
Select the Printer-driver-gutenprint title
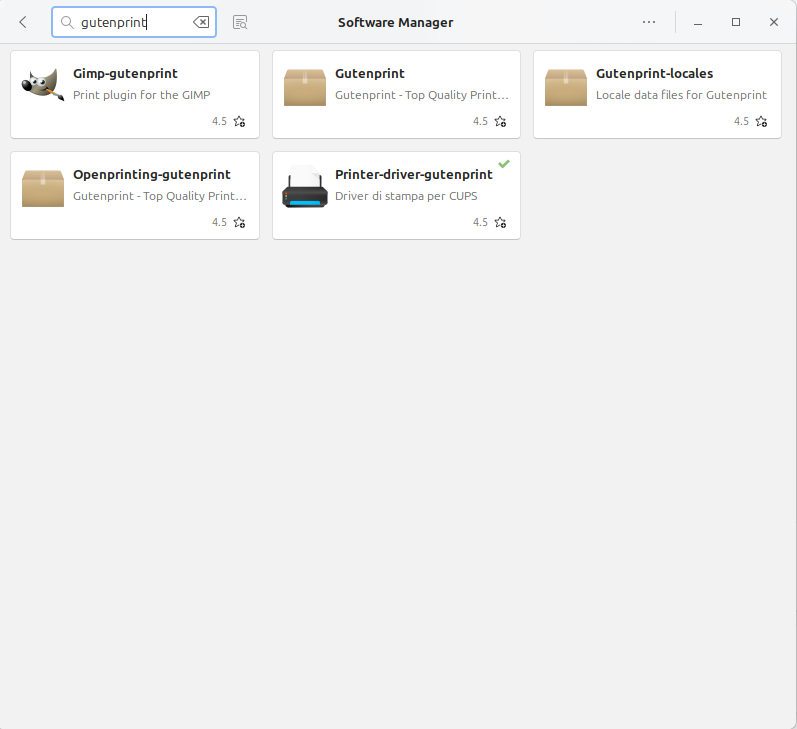click(413, 175)
